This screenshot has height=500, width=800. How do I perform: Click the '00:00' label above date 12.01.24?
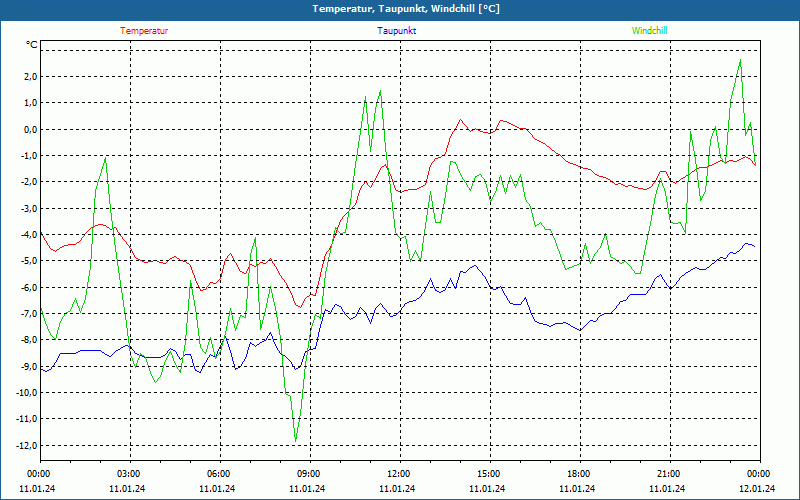tap(760, 474)
